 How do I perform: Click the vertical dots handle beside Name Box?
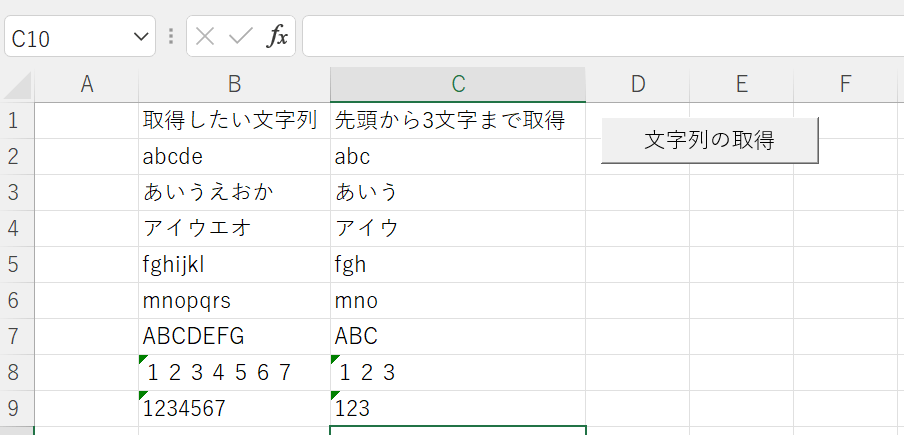[x=171, y=37]
